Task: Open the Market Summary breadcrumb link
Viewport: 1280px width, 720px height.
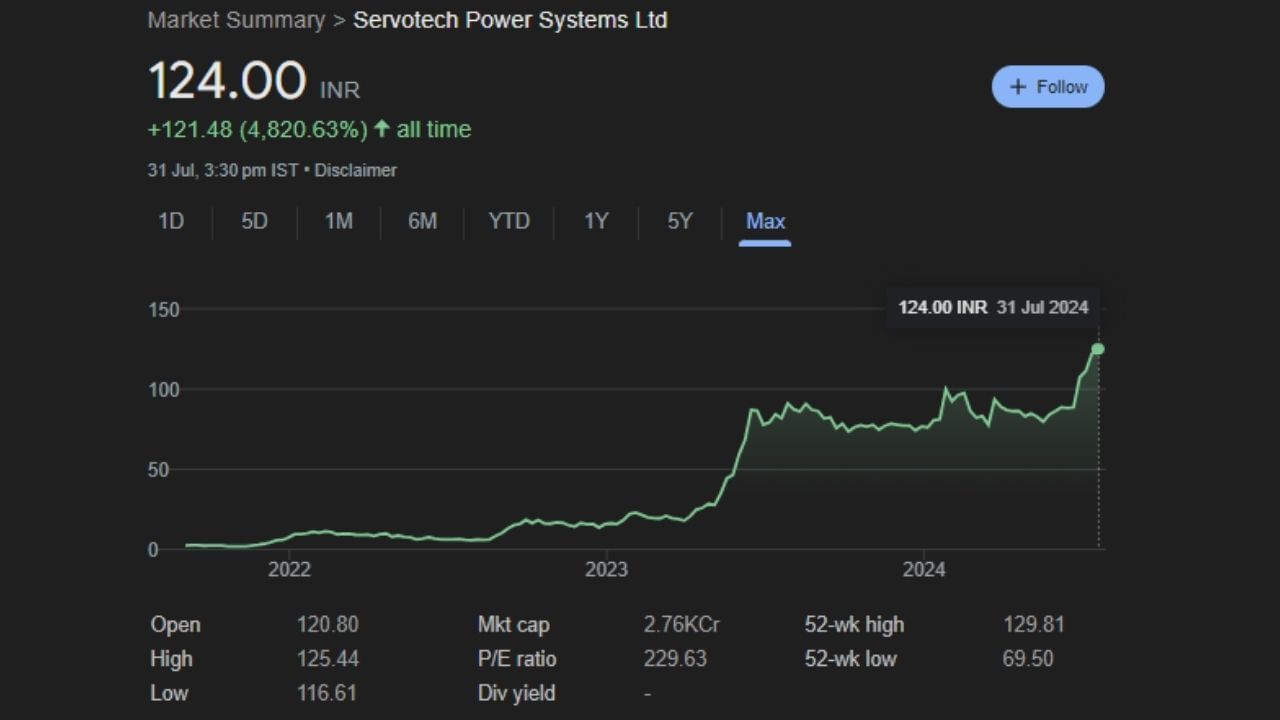Action: coord(236,20)
